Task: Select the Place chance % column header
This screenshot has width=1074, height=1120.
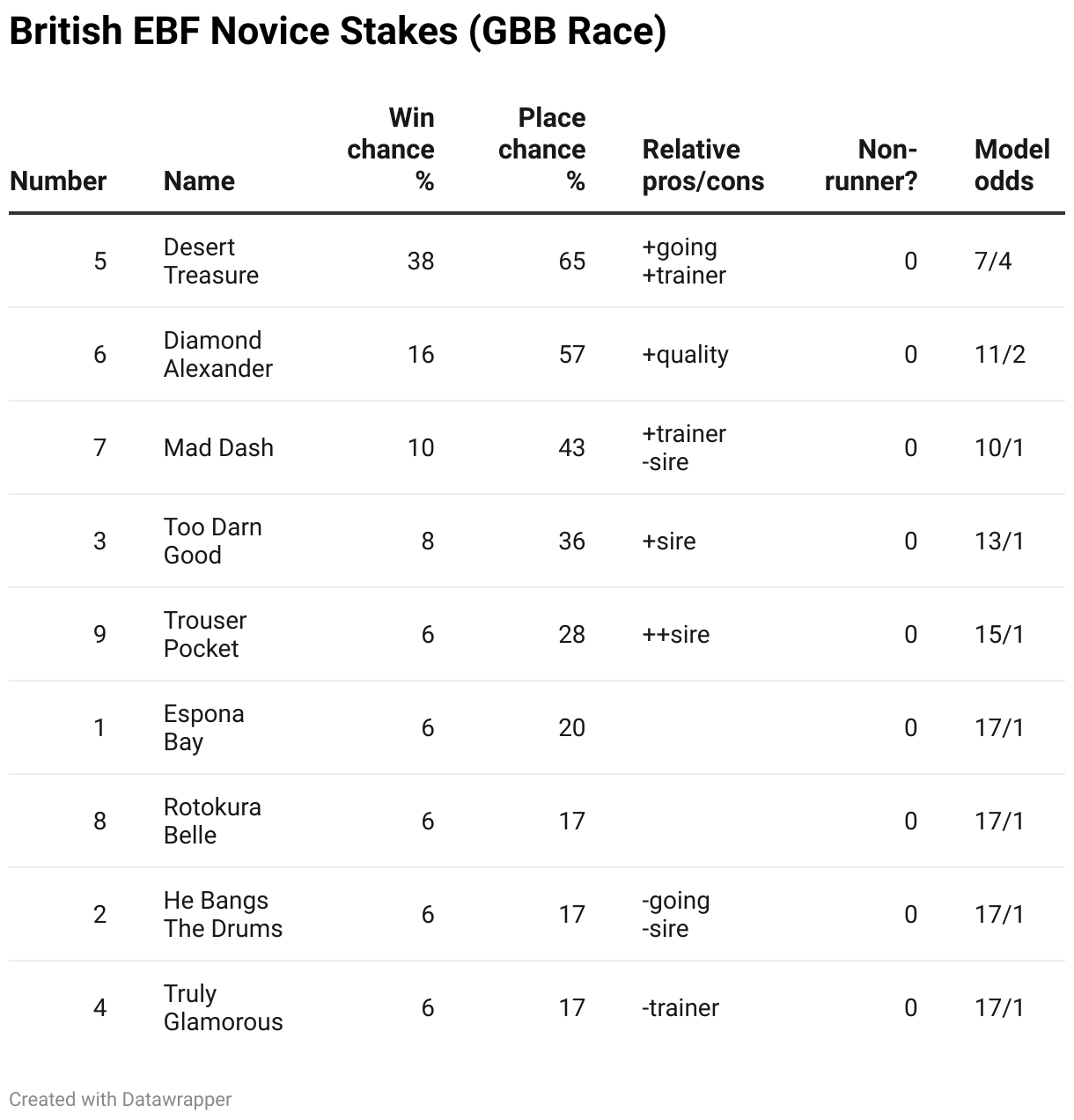Action: 542,150
